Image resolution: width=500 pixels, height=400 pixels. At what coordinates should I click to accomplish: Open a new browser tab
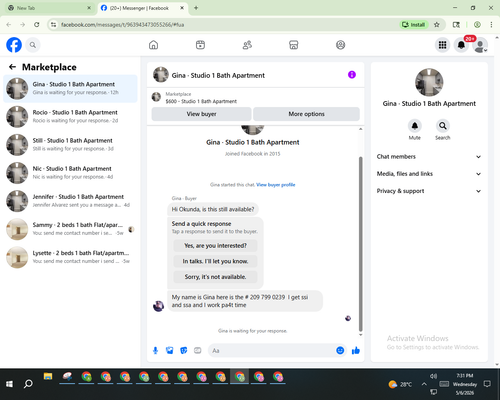pyautogui.click(x=196, y=8)
